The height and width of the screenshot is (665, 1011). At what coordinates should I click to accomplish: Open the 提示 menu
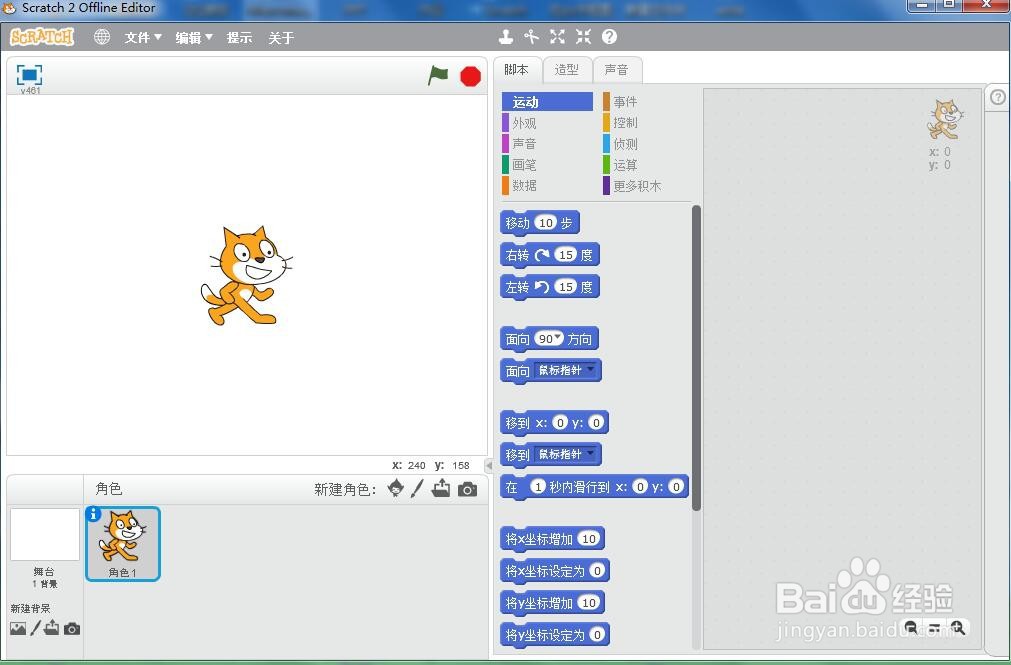(239, 37)
